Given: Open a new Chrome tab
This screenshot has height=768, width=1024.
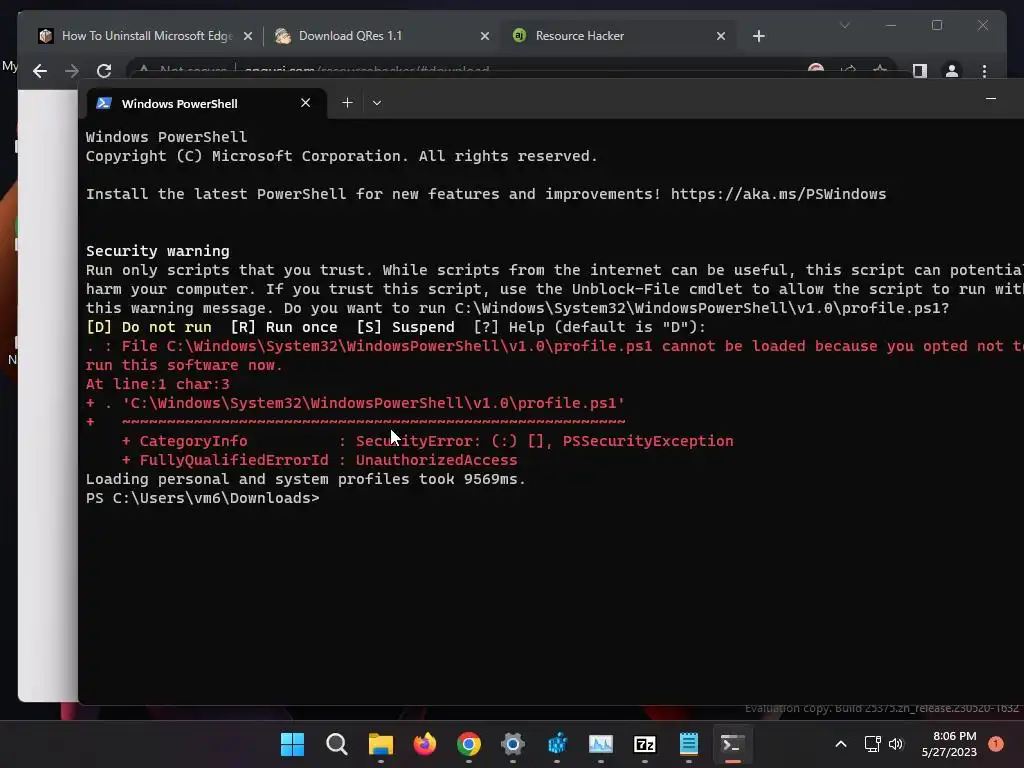Looking at the screenshot, I should tap(758, 36).
